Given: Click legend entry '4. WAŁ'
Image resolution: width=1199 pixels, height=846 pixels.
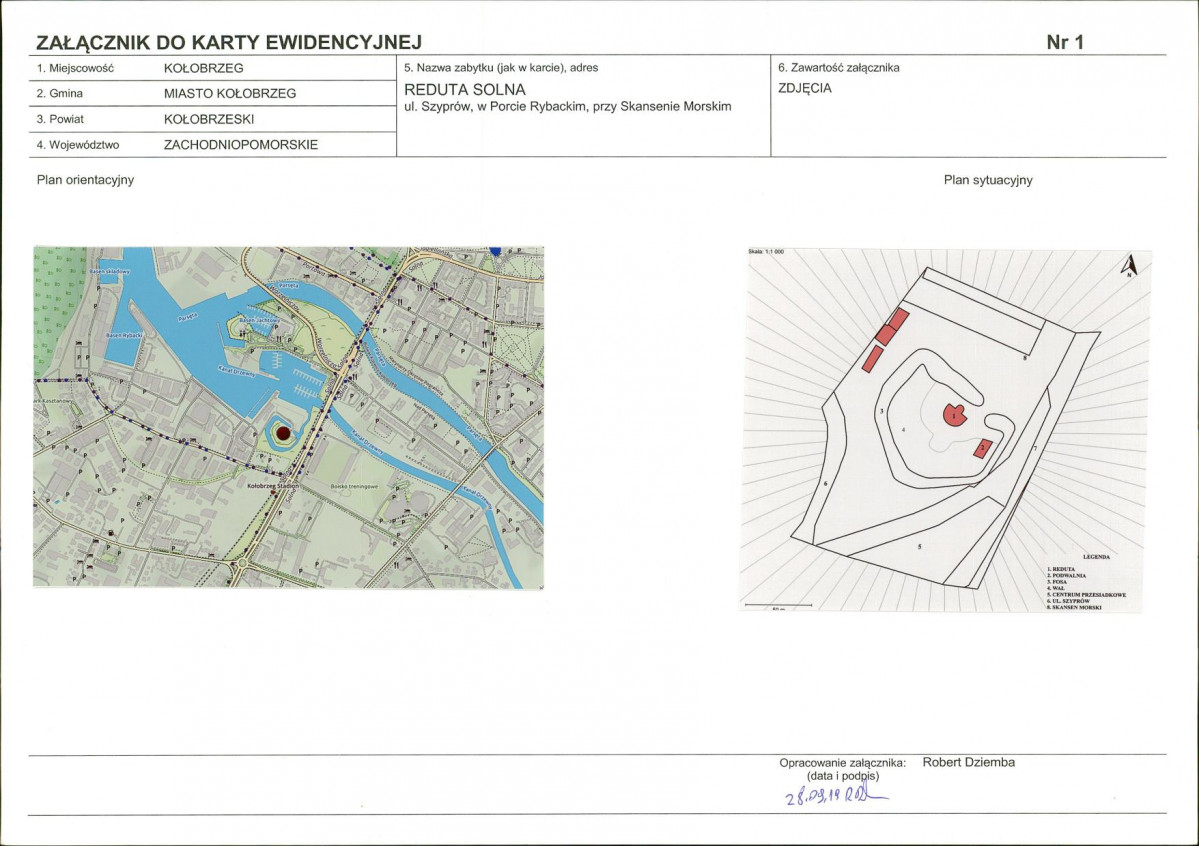Looking at the screenshot, I should (1055, 587).
